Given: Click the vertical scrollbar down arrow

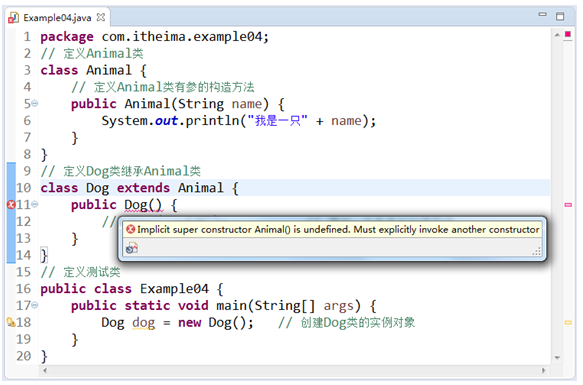Looking at the screenshot, I should tap(557, 357).
